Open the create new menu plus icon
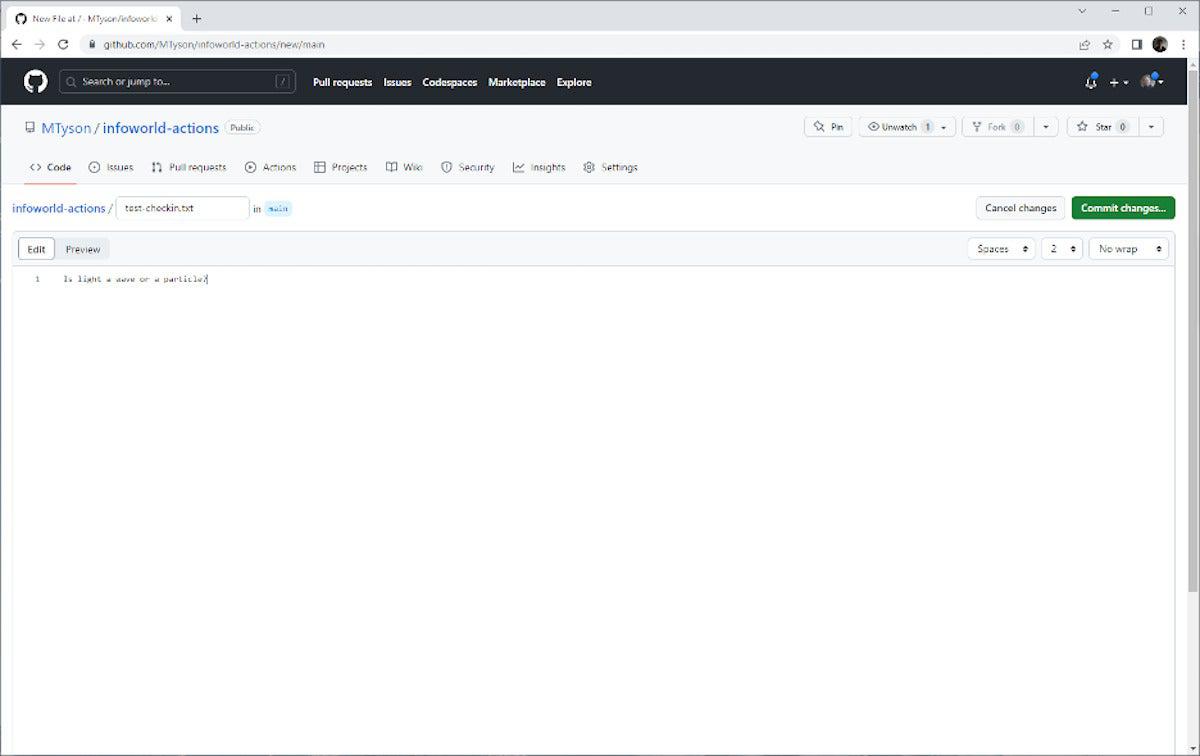Screen dimensions: 1200x756 click(1113, 82)
